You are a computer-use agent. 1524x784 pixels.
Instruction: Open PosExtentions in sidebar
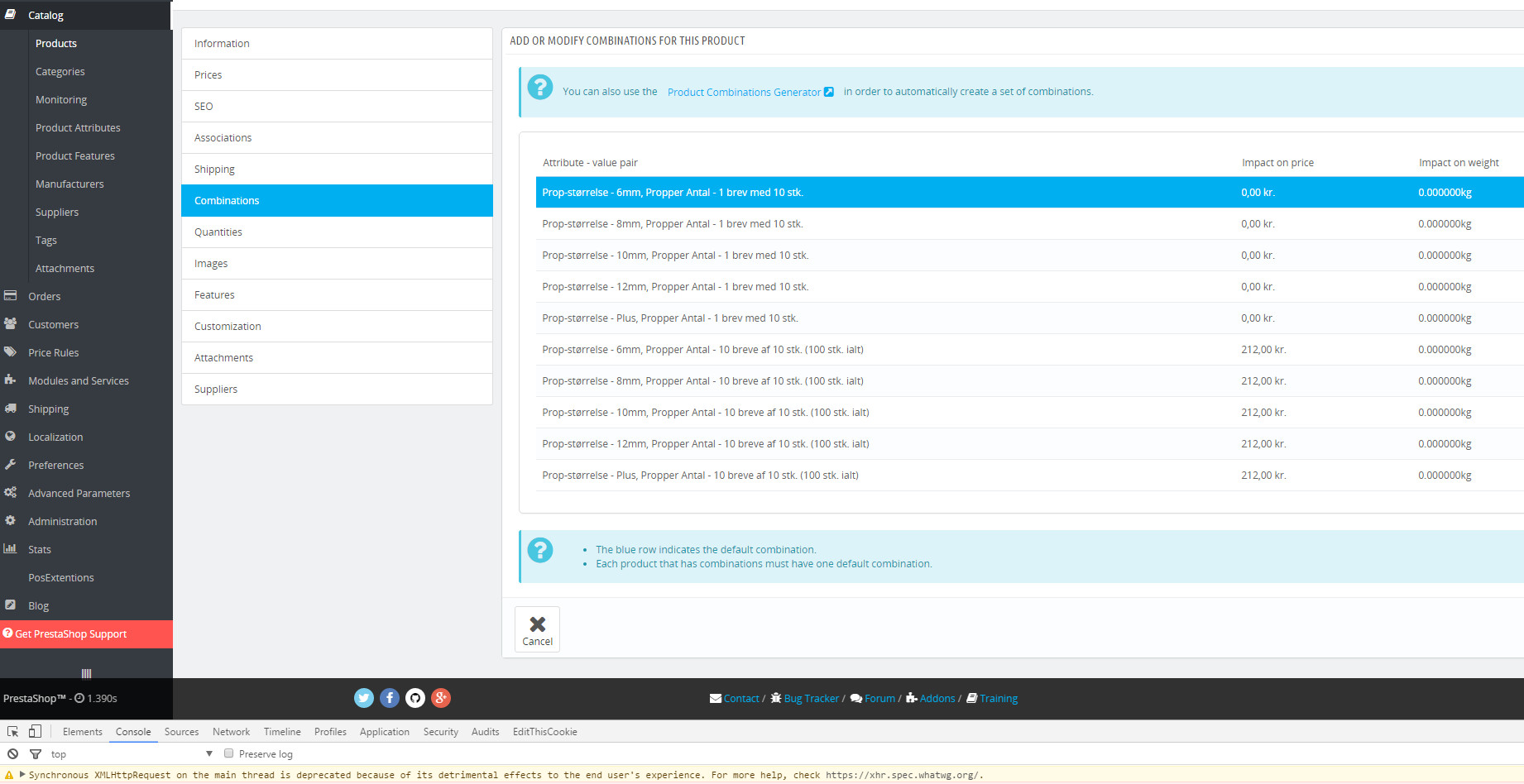[61, 578]
